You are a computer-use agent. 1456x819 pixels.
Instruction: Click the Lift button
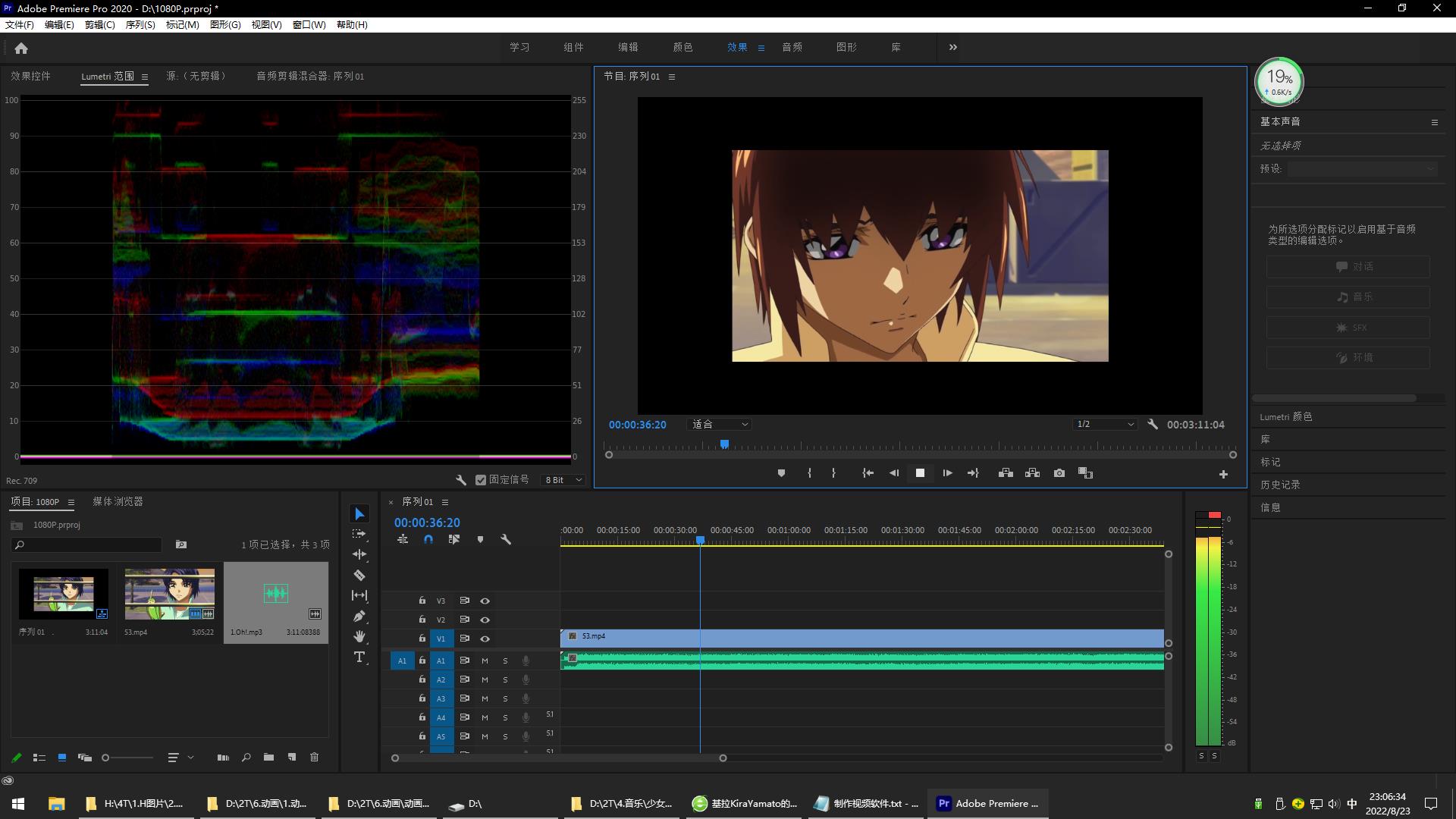(1006, 473)
